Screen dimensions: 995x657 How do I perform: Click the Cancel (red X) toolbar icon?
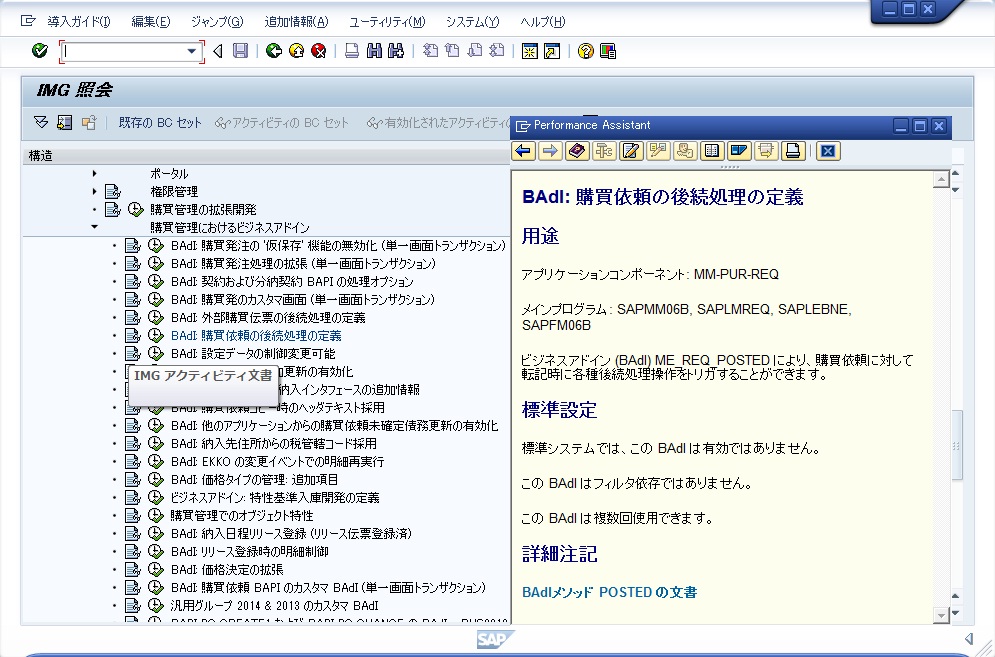pyautogui.click(x=318, y=51)
